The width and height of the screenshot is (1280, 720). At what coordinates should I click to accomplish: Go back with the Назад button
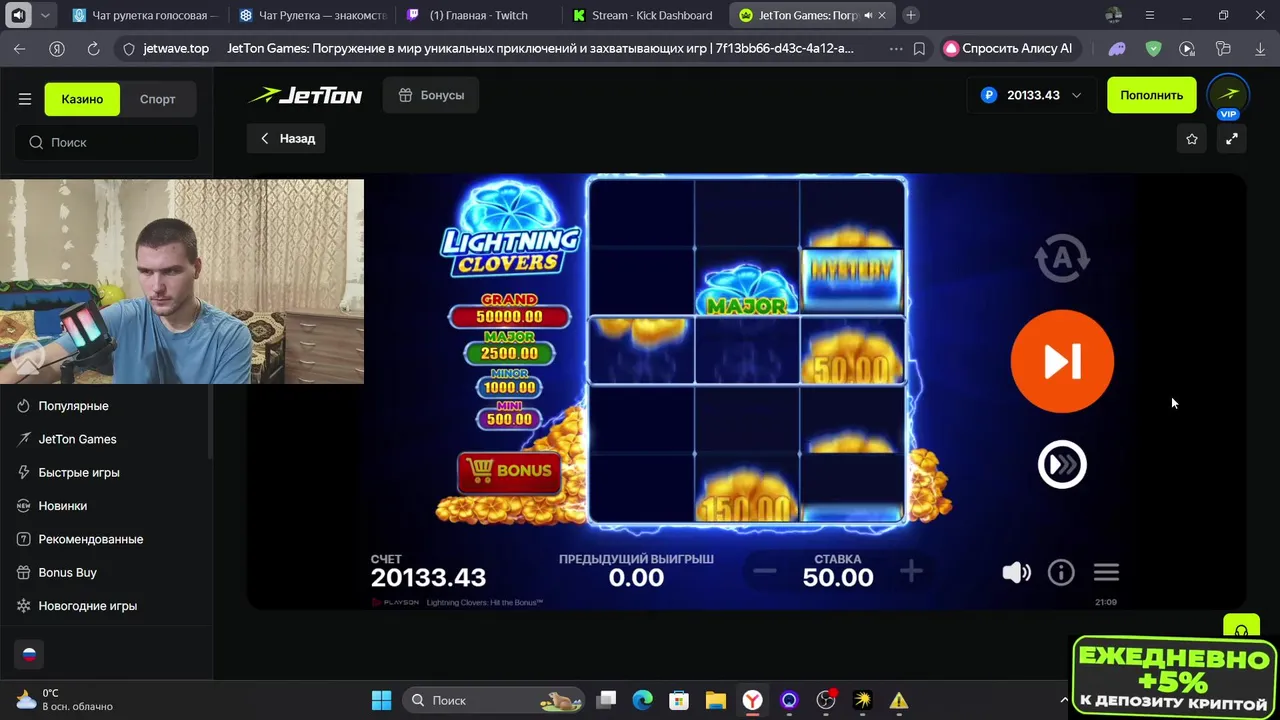tap(288, 138)
